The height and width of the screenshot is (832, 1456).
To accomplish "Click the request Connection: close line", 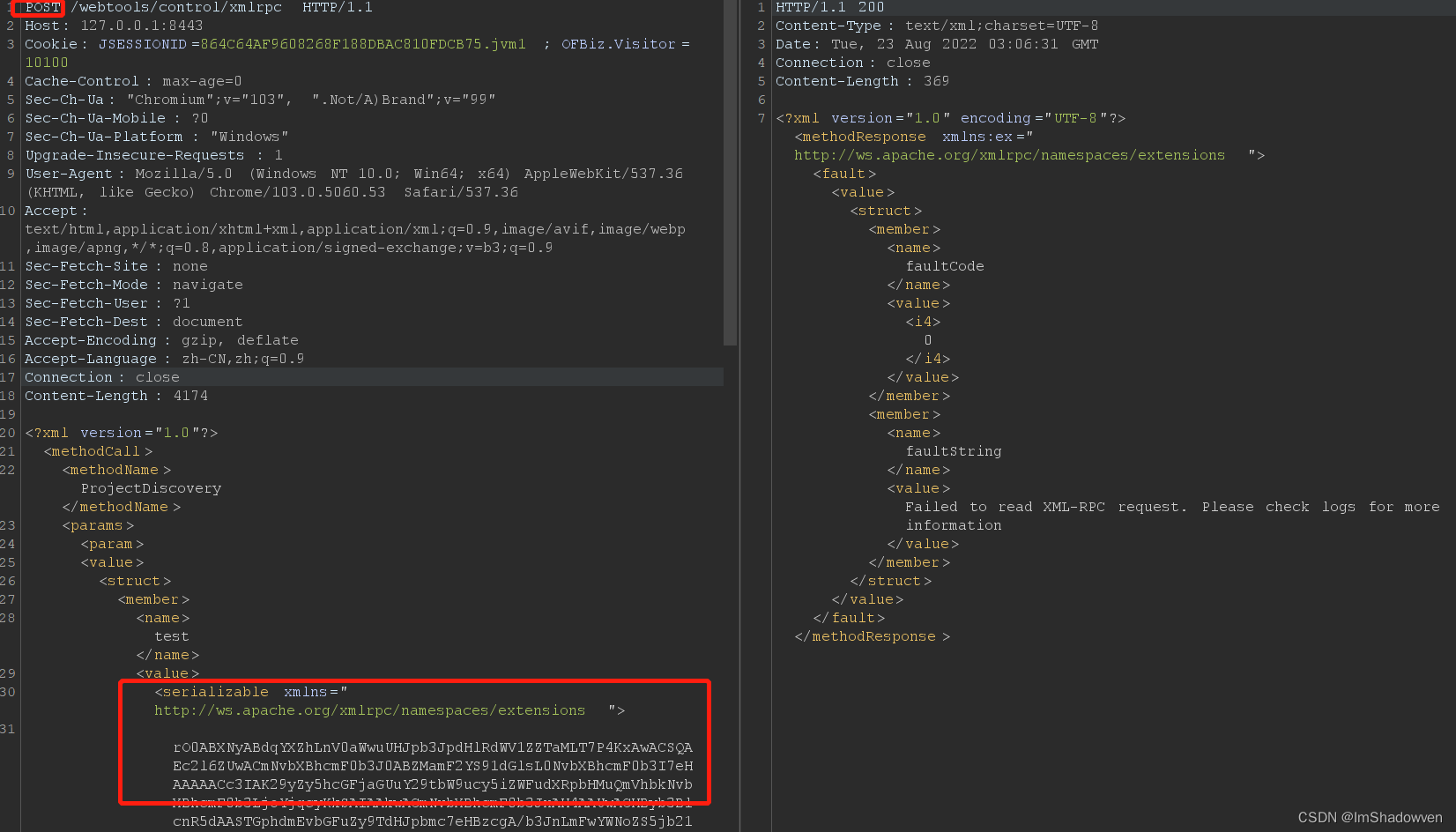I will pos(102,377).
